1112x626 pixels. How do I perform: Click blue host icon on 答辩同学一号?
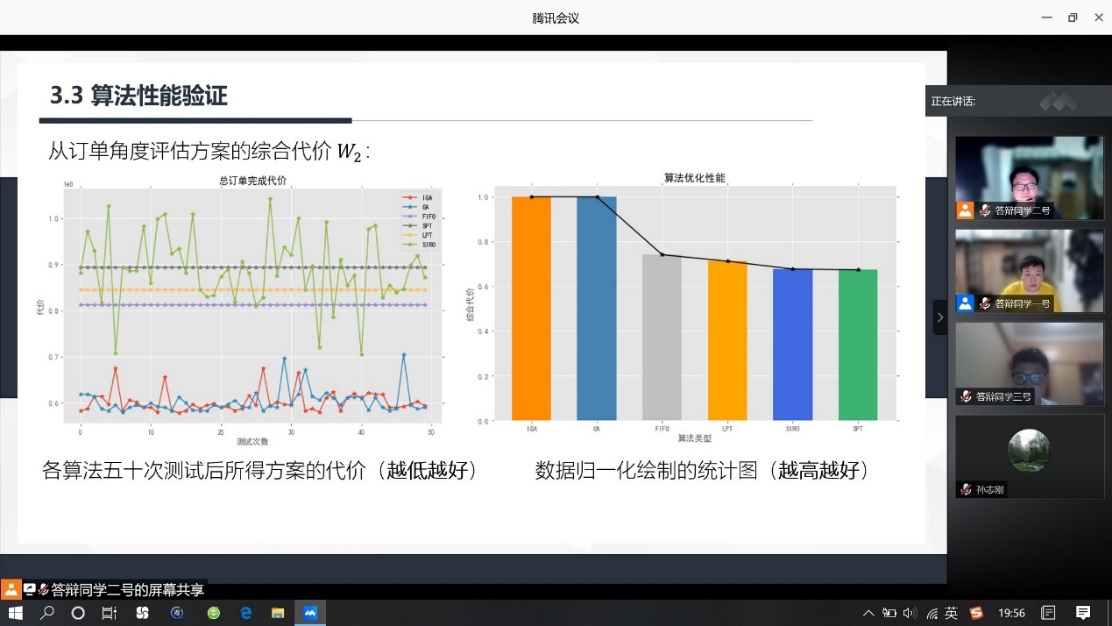click(x=965, y=303)
